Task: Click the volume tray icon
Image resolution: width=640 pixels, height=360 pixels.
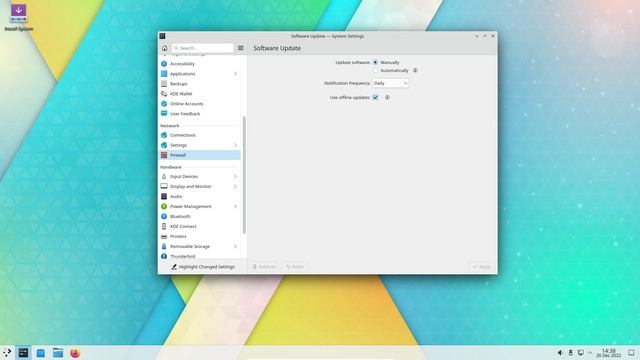Action: pos(560,353)
